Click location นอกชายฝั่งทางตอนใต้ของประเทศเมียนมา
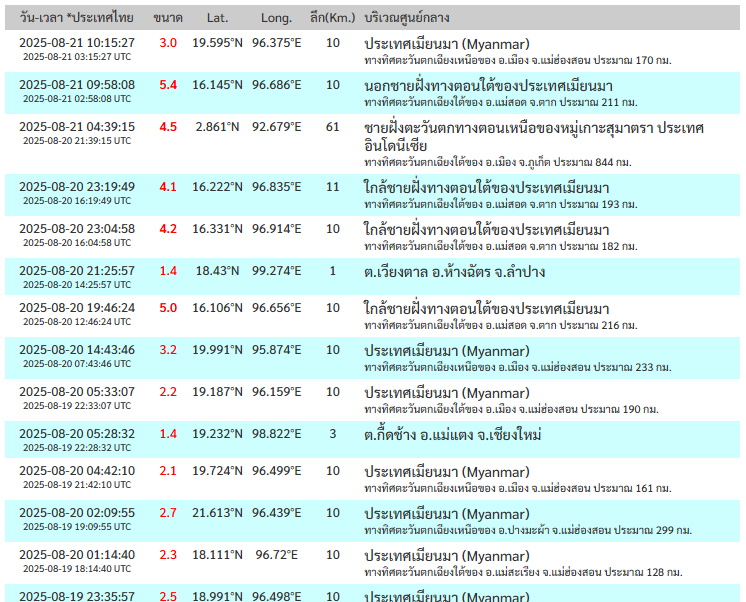Image resolution: width=746 pixels, height=602 pixels. click(x=488, y=86)
